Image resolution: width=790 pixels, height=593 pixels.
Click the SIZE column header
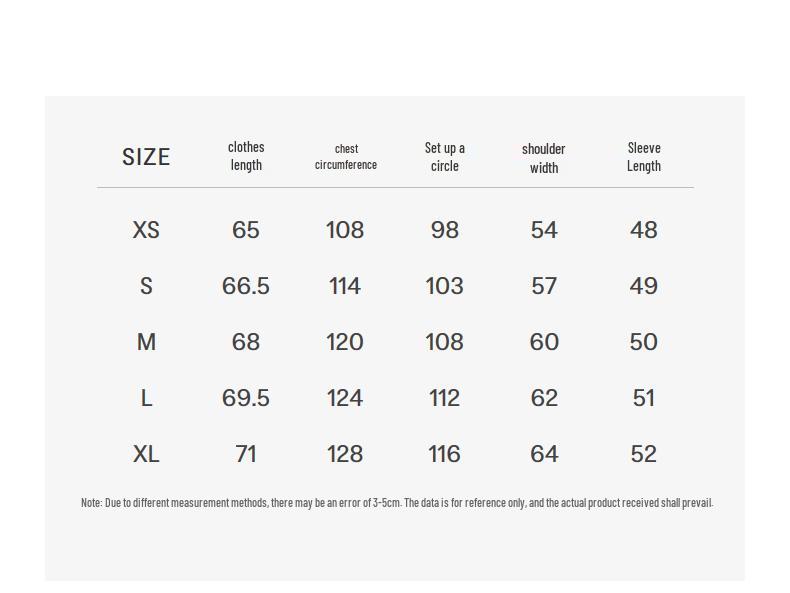[x=146, y=157]
